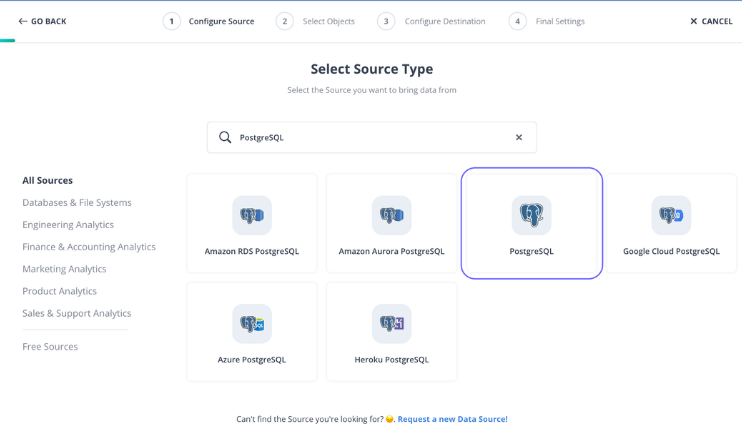Viewport: 742px width, 441px height.
Task: Click the Amazon RDS PostgreSQL elephant icon
Action: [x=252, y=215]
